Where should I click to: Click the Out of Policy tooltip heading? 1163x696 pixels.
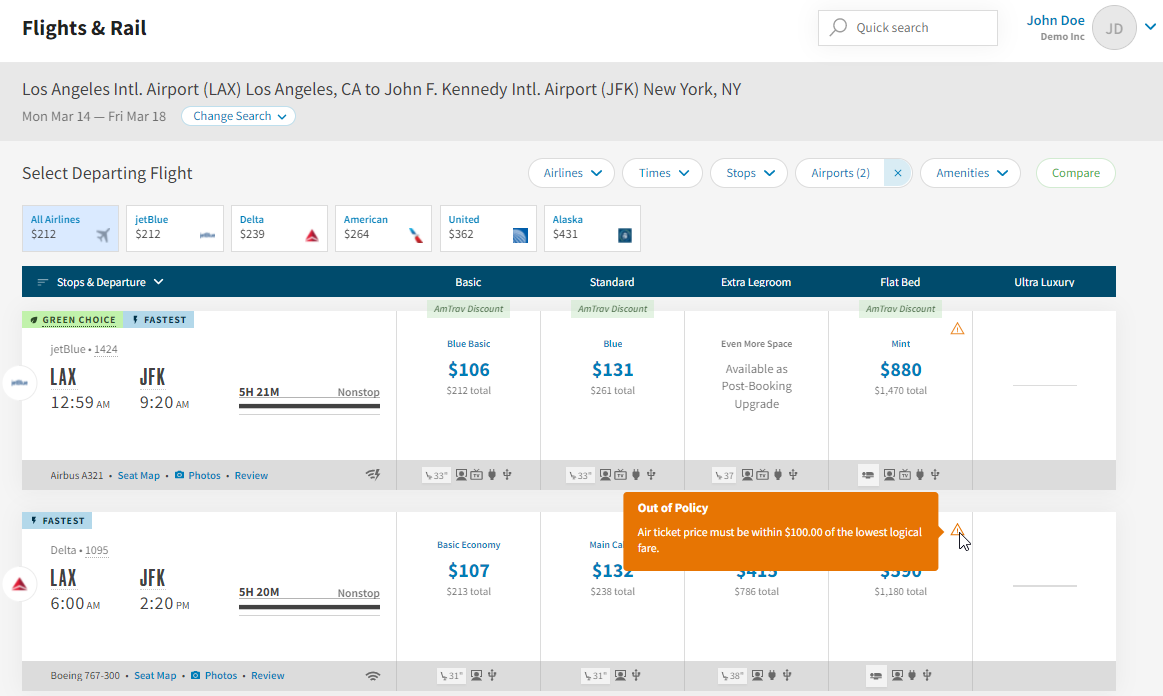click(673, 508)
